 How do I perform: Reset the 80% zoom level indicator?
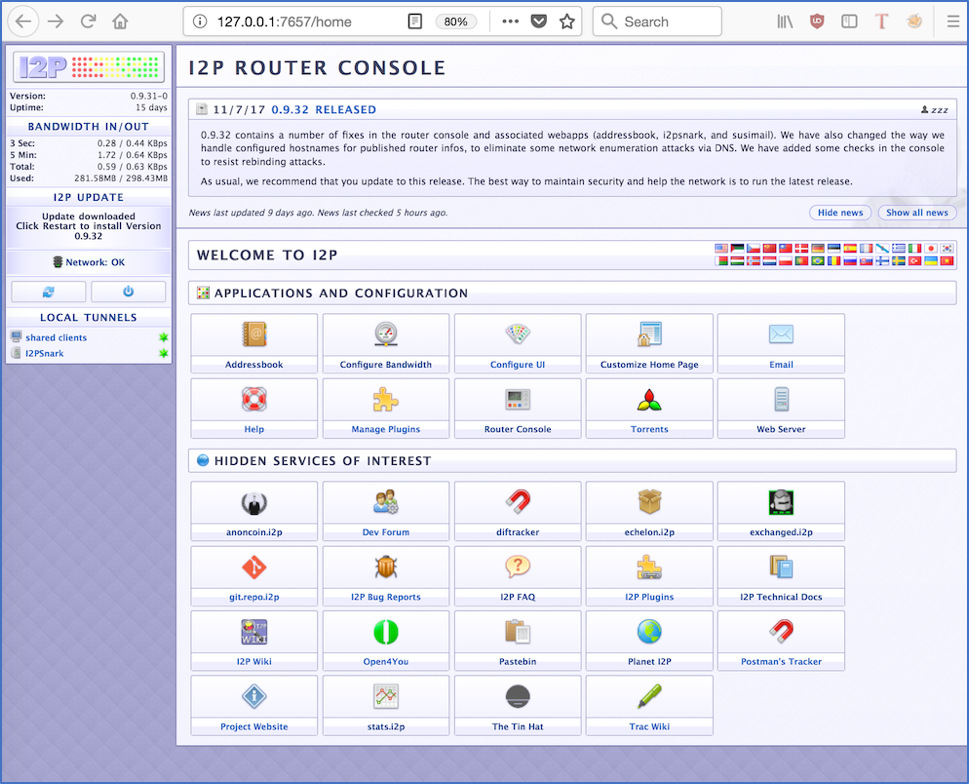(455, 22)
